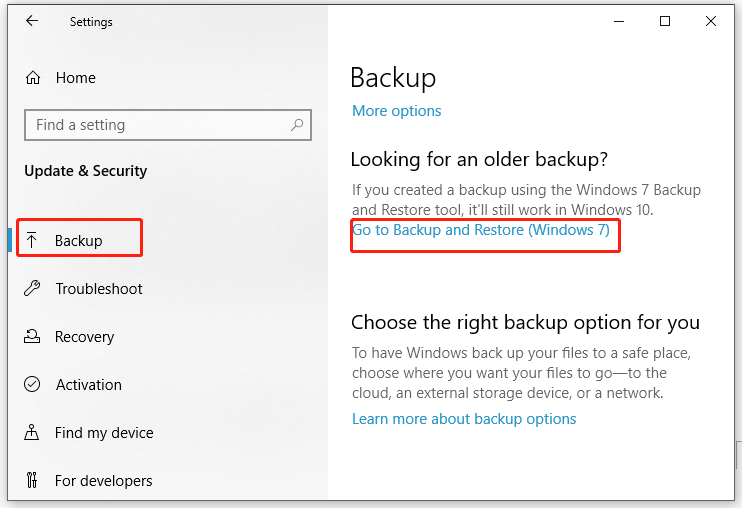Open the More options link
The height and width of the screenshot is (508, 742).
coord(396,111)
